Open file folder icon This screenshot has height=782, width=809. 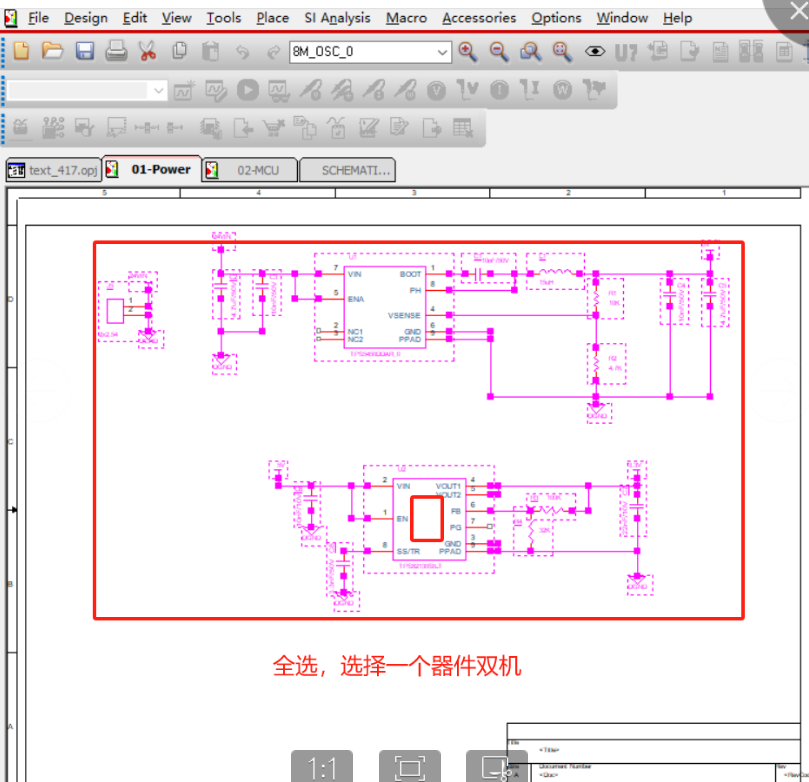(x=53, y=51)
